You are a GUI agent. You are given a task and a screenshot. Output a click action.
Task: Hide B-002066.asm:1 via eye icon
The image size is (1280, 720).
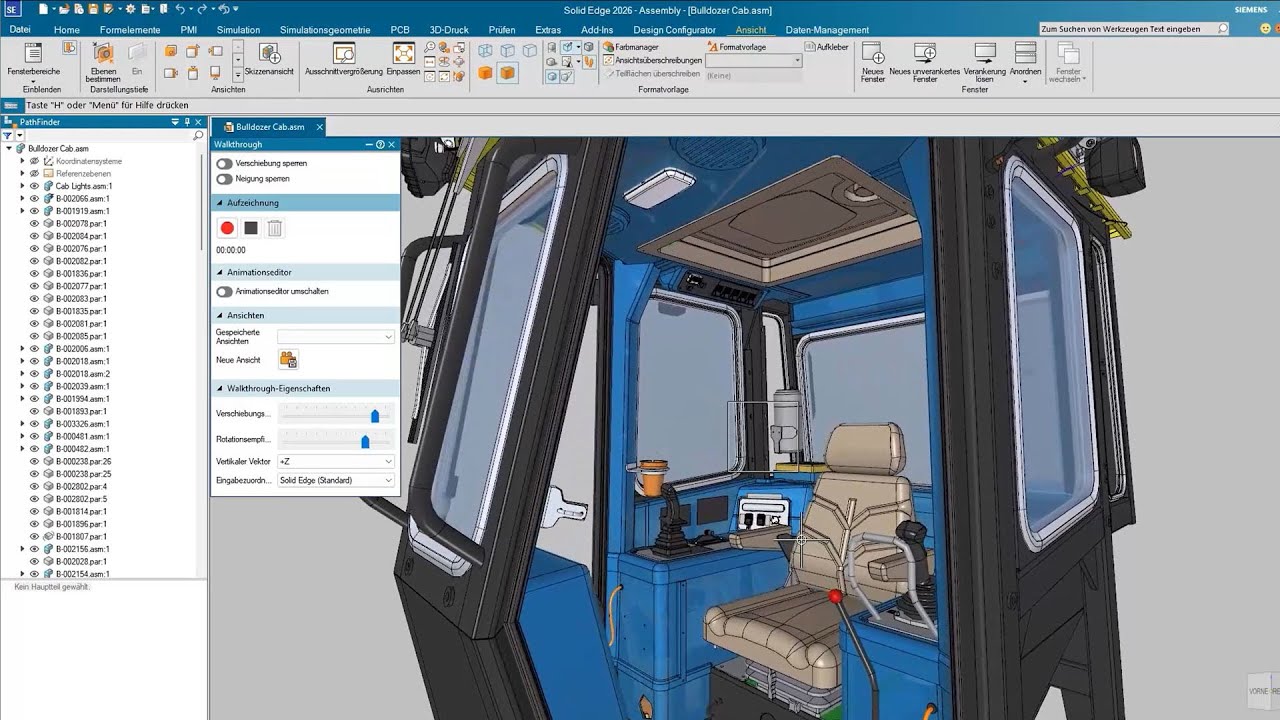click(34, 199)
